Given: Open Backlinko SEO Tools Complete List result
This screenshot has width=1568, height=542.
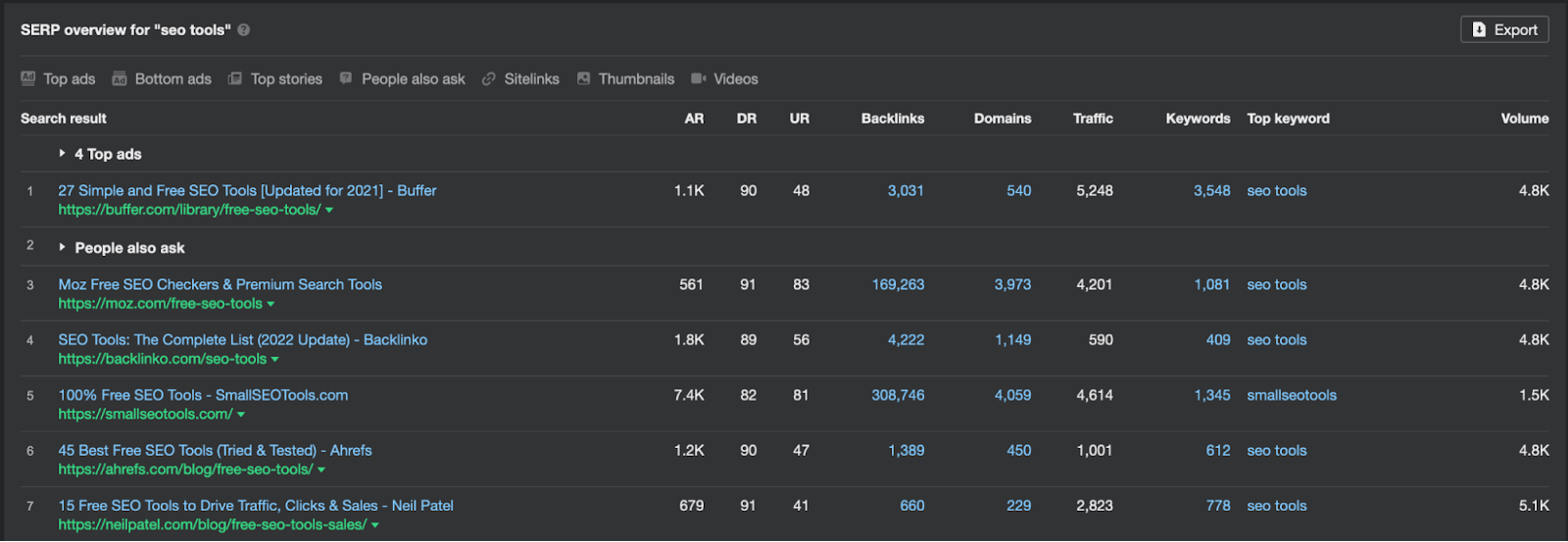Looking at the screenshot, I should click(243, 340).
